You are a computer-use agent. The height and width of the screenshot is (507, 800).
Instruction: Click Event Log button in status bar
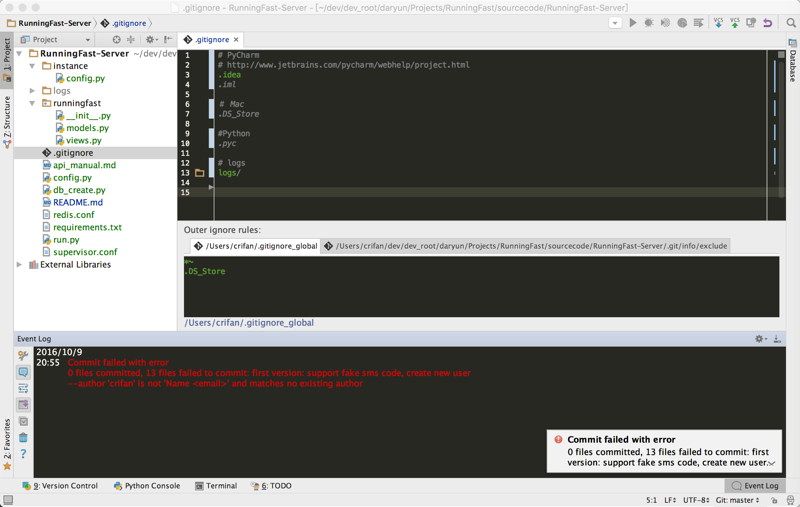755,486
